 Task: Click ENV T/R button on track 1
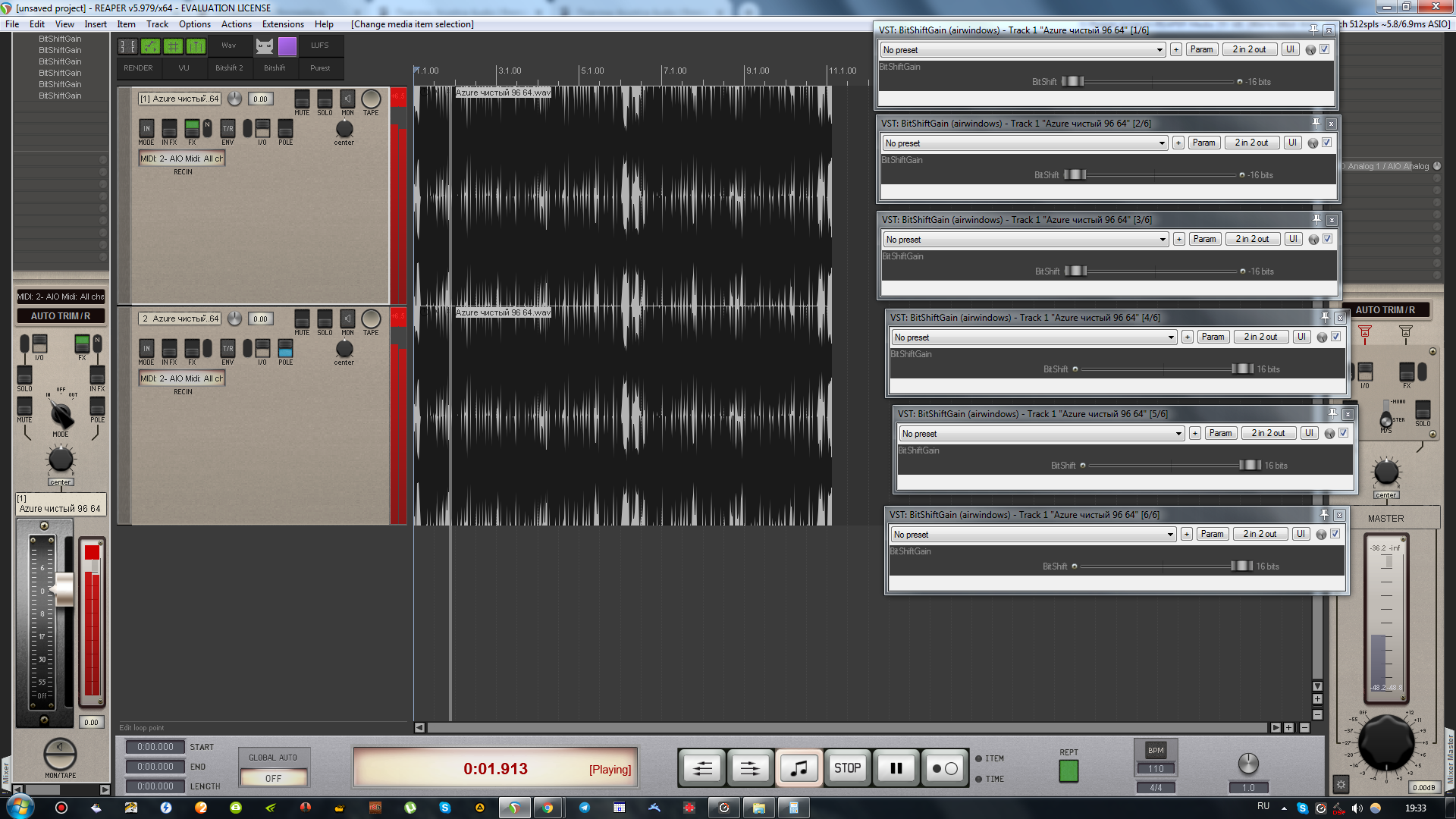(227, 128)
